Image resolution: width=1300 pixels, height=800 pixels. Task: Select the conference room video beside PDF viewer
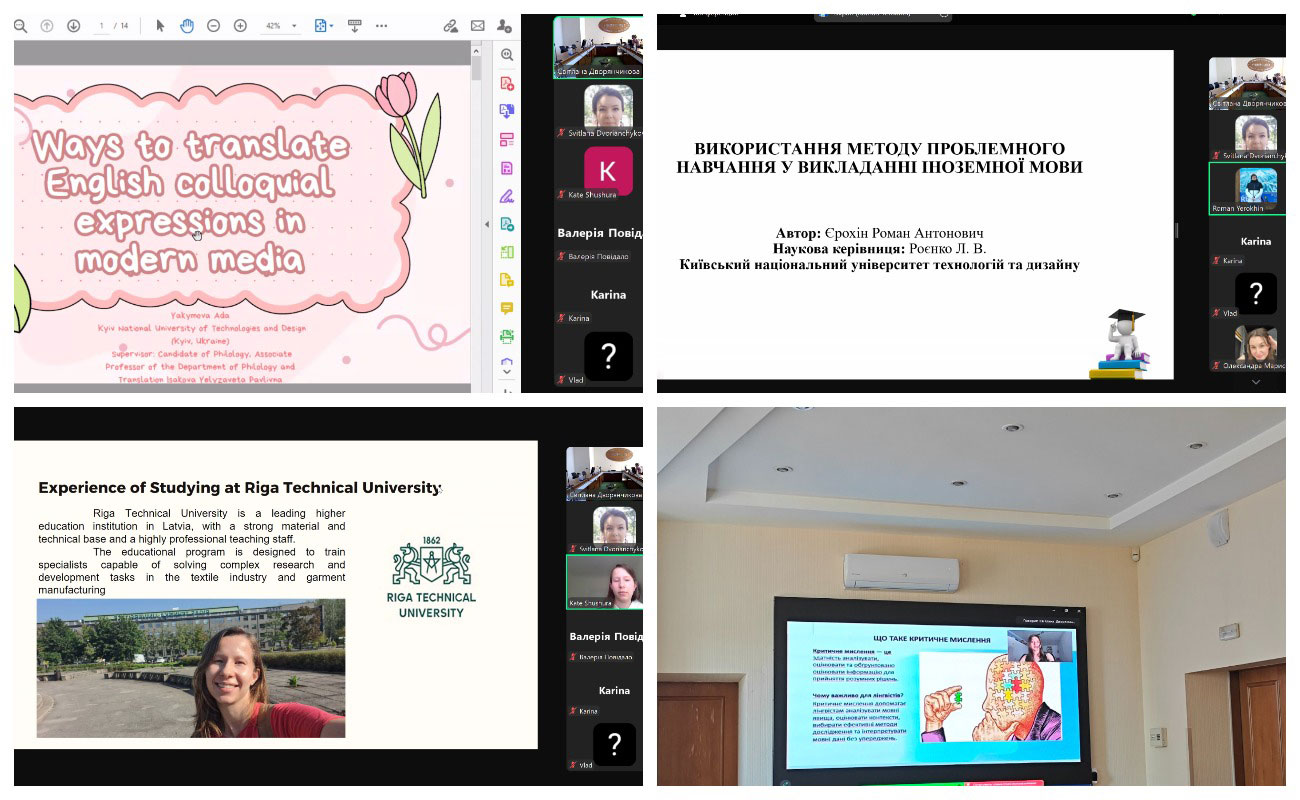(x=598, y=47)
